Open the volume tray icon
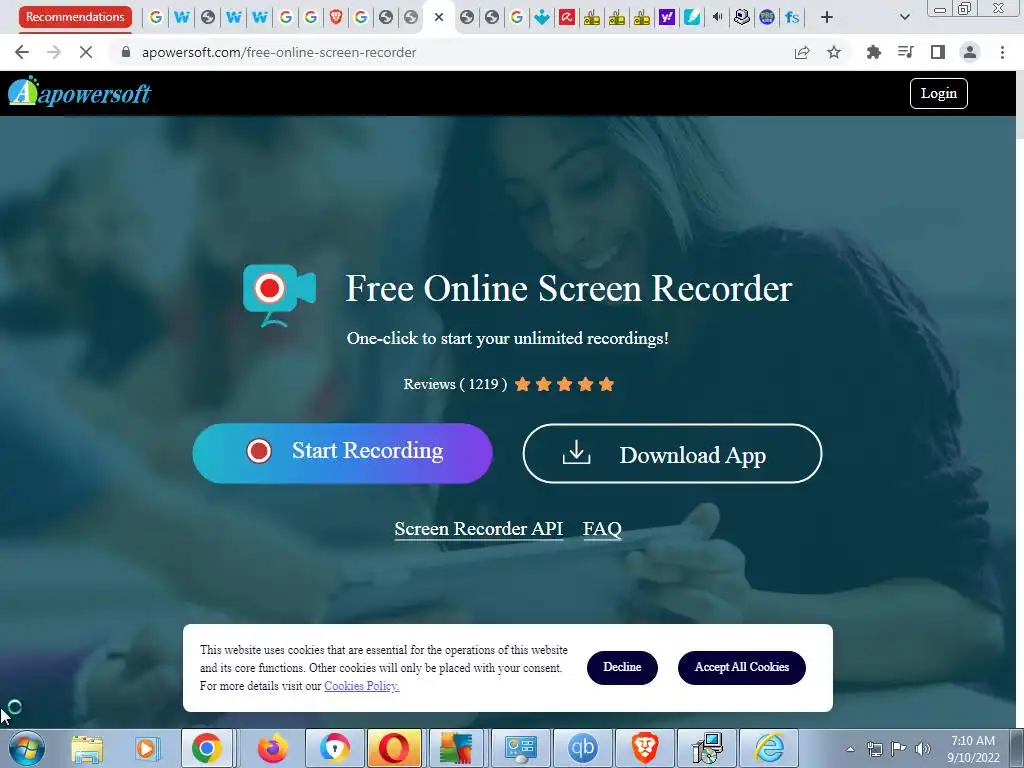The height and width of the screenshot is (768, 1024). coord(922,749)
